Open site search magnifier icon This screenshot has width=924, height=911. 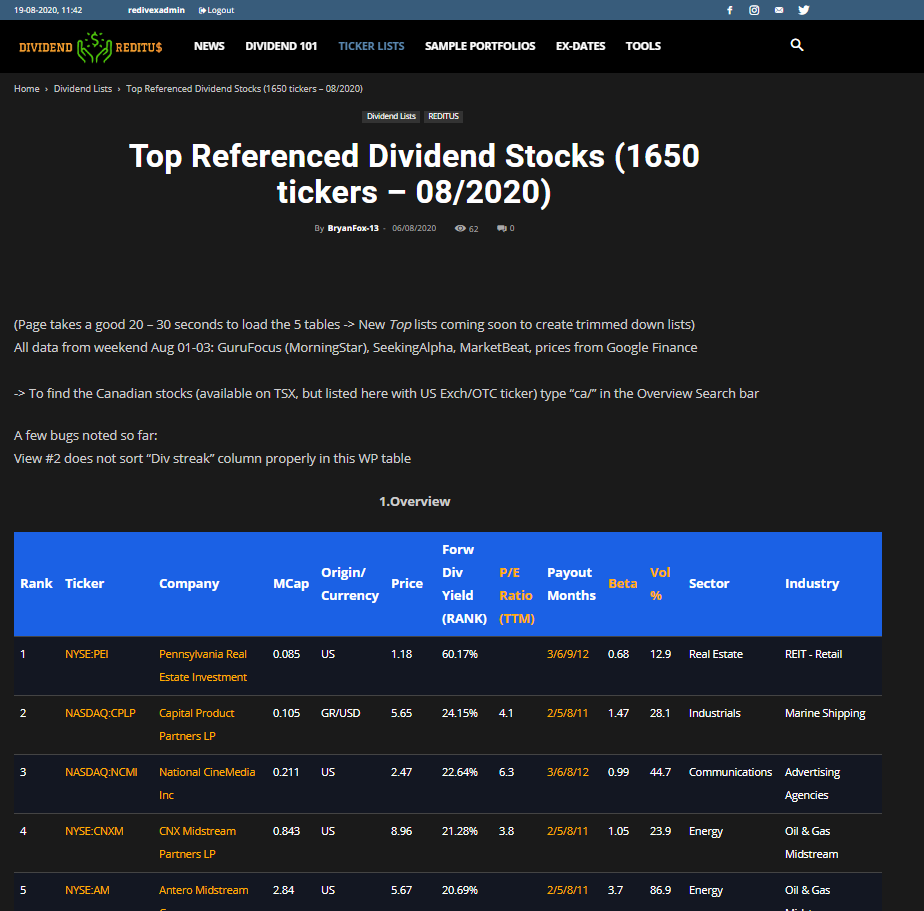click(x=797, y=45)
